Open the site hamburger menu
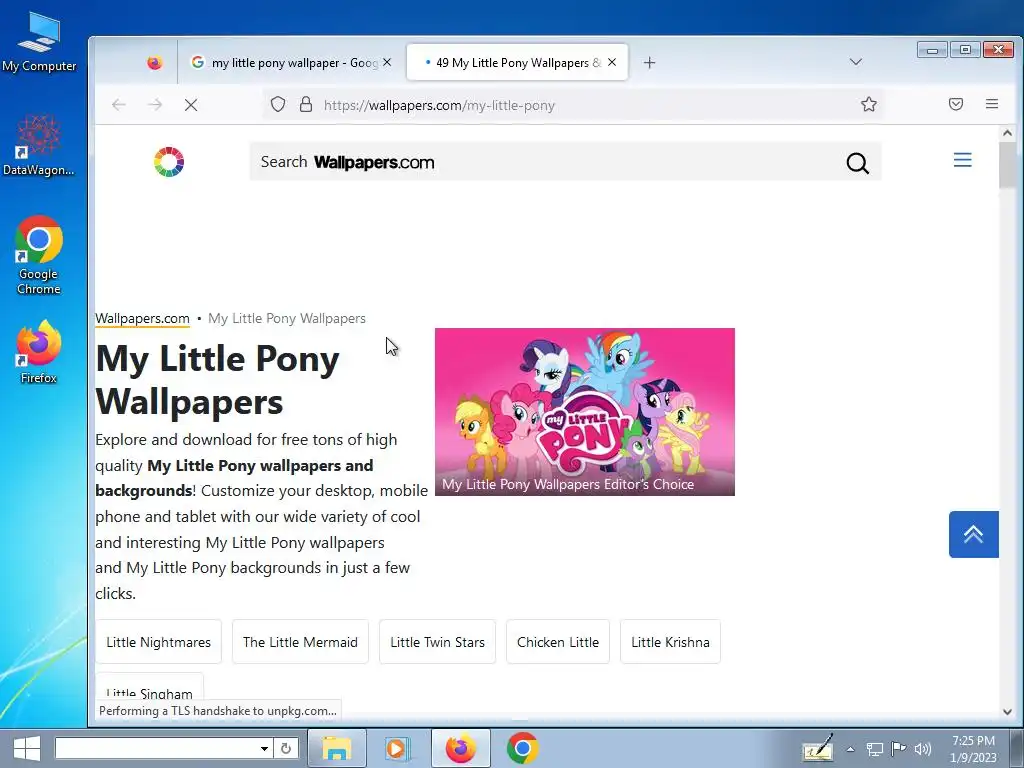Image resolution: width=1024 pixels, height=768 pixels. coord(962,160)
